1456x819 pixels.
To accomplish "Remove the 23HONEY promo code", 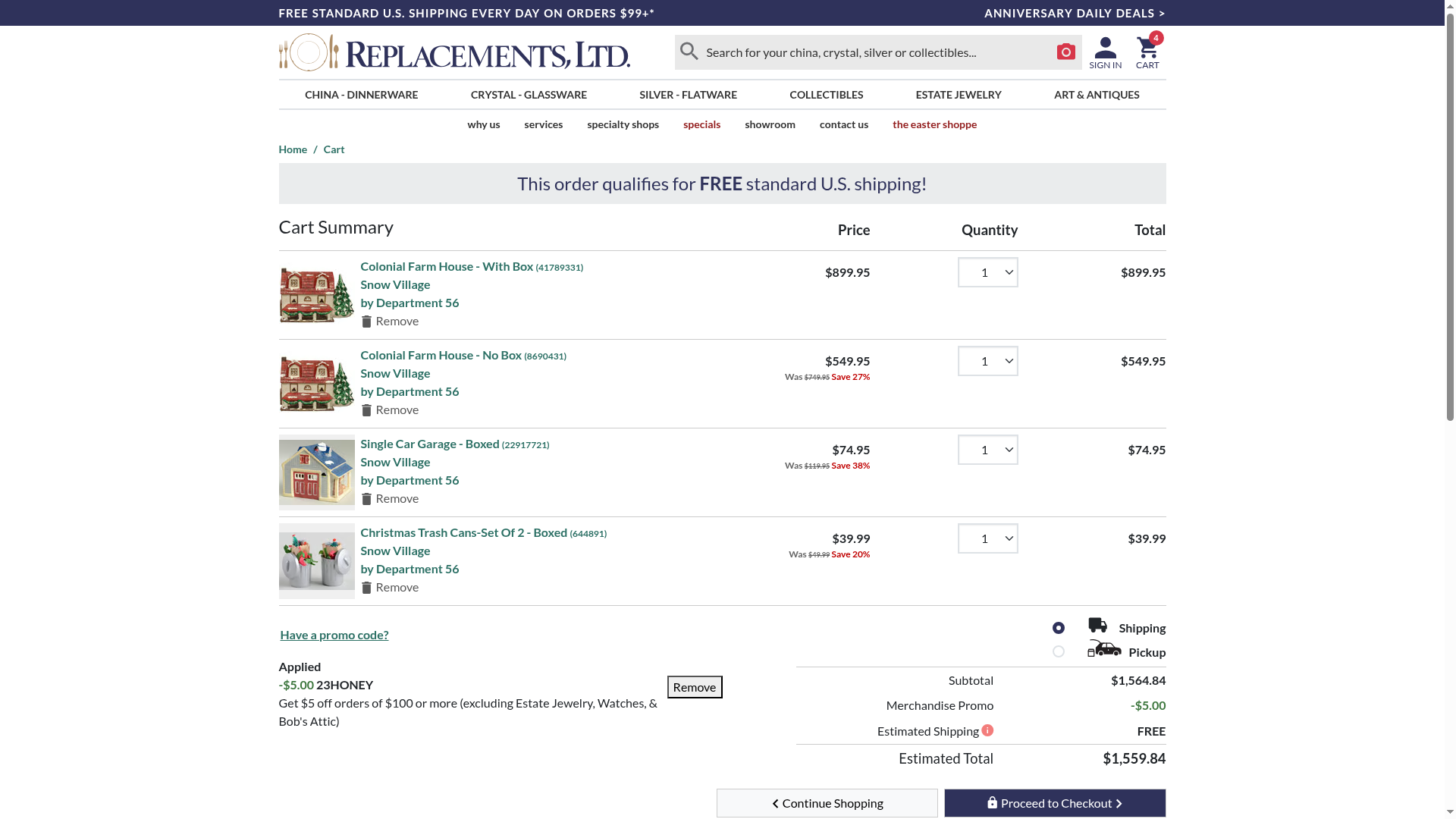I will (x=694, y=687).
